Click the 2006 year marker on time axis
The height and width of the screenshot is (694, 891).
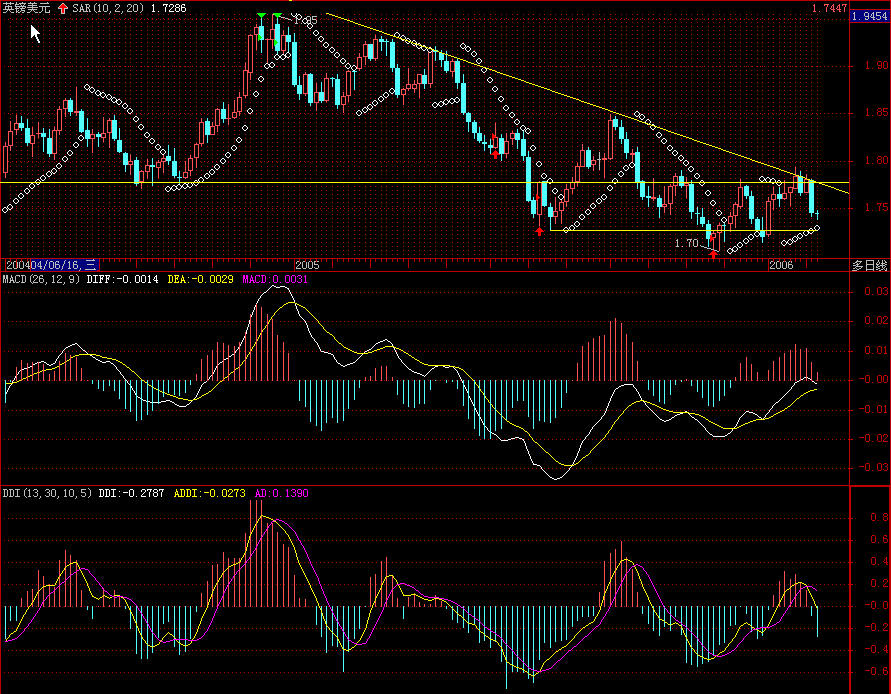click(x=781, y=265)
